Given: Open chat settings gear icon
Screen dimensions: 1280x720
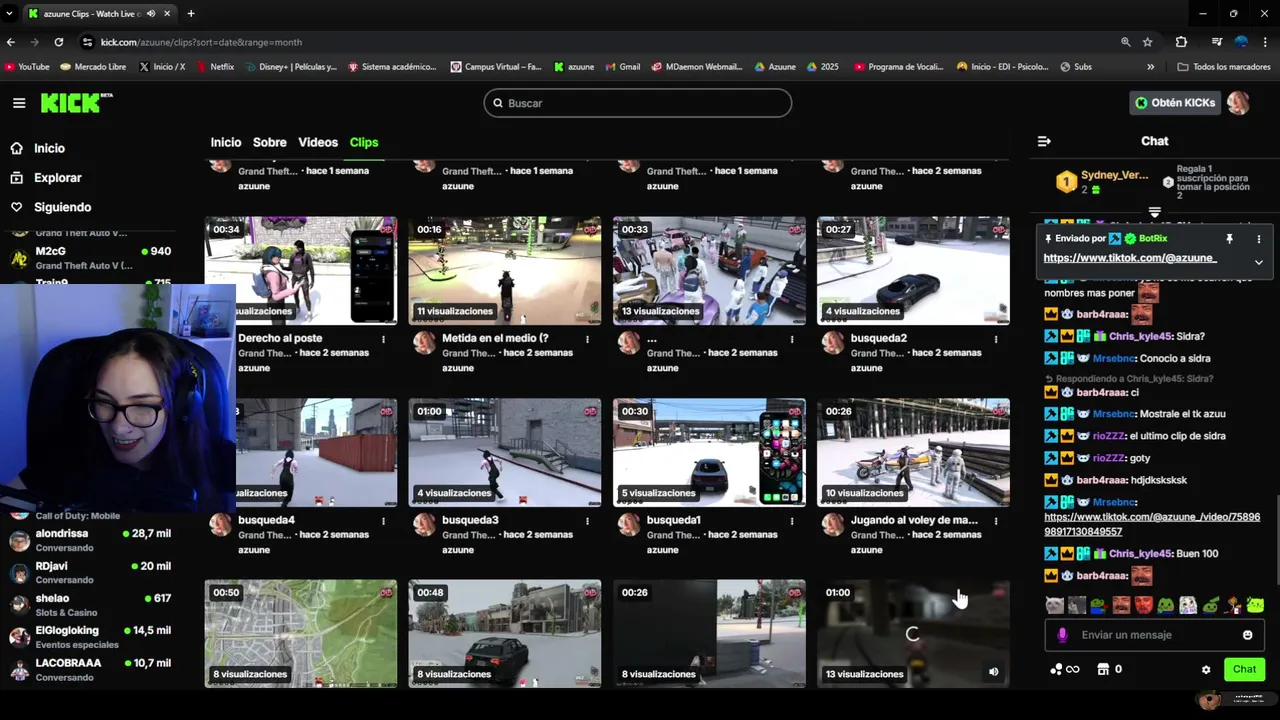Looking at the screenshot, I should (x=1206, y=670).
